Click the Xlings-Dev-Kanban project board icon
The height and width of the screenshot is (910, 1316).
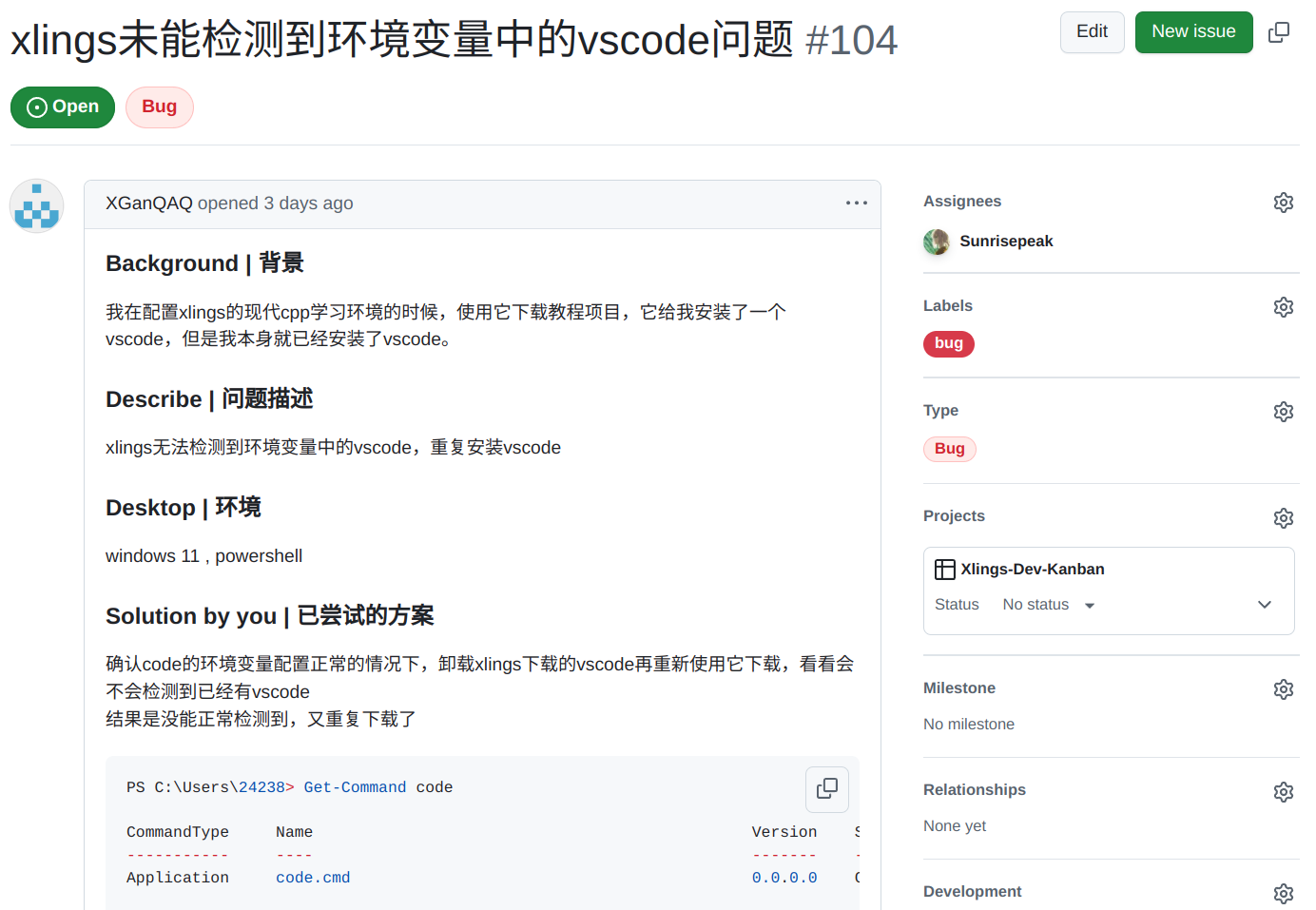[945, 570]
